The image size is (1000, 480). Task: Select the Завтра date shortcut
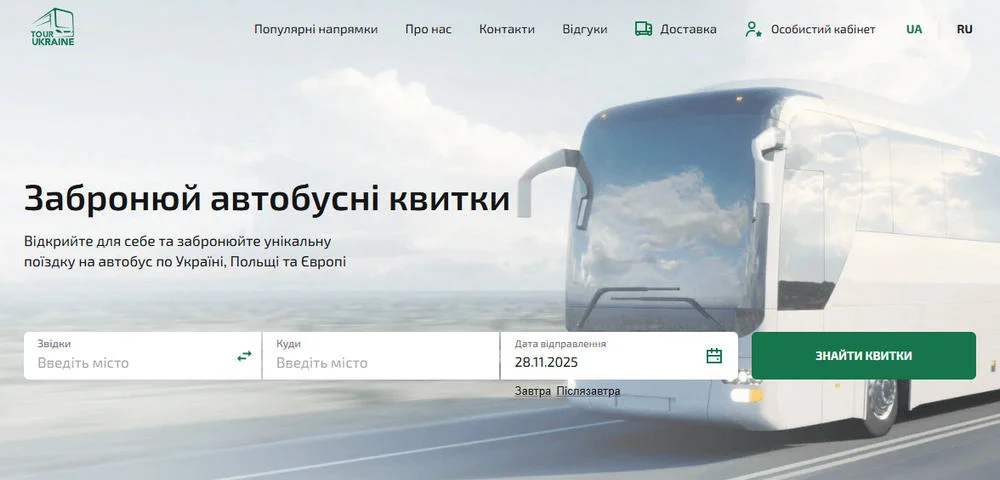click(533, 391)
